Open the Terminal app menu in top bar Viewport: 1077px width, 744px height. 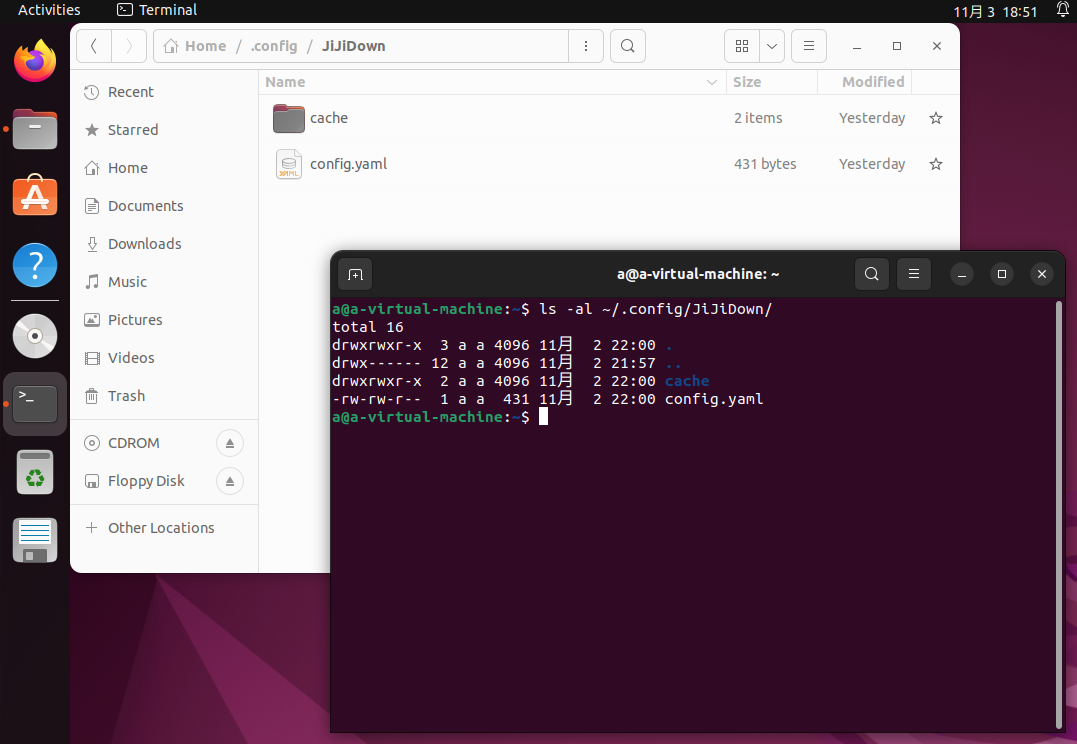[157, 10]
